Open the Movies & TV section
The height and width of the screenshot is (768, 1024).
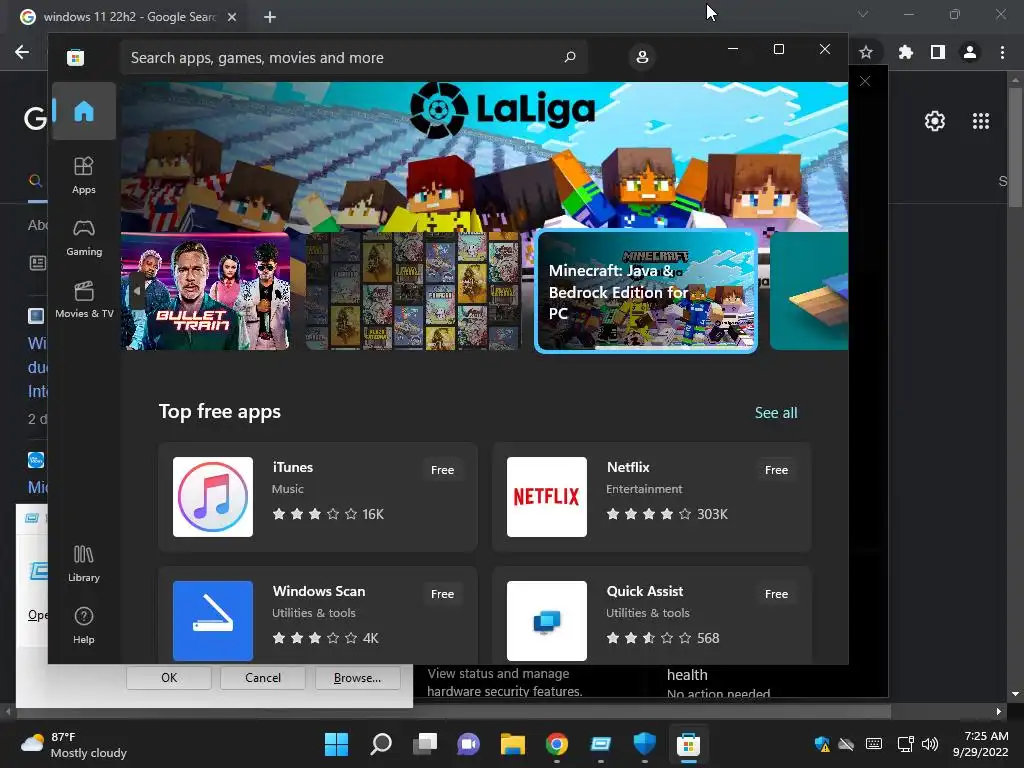[84, 299]
